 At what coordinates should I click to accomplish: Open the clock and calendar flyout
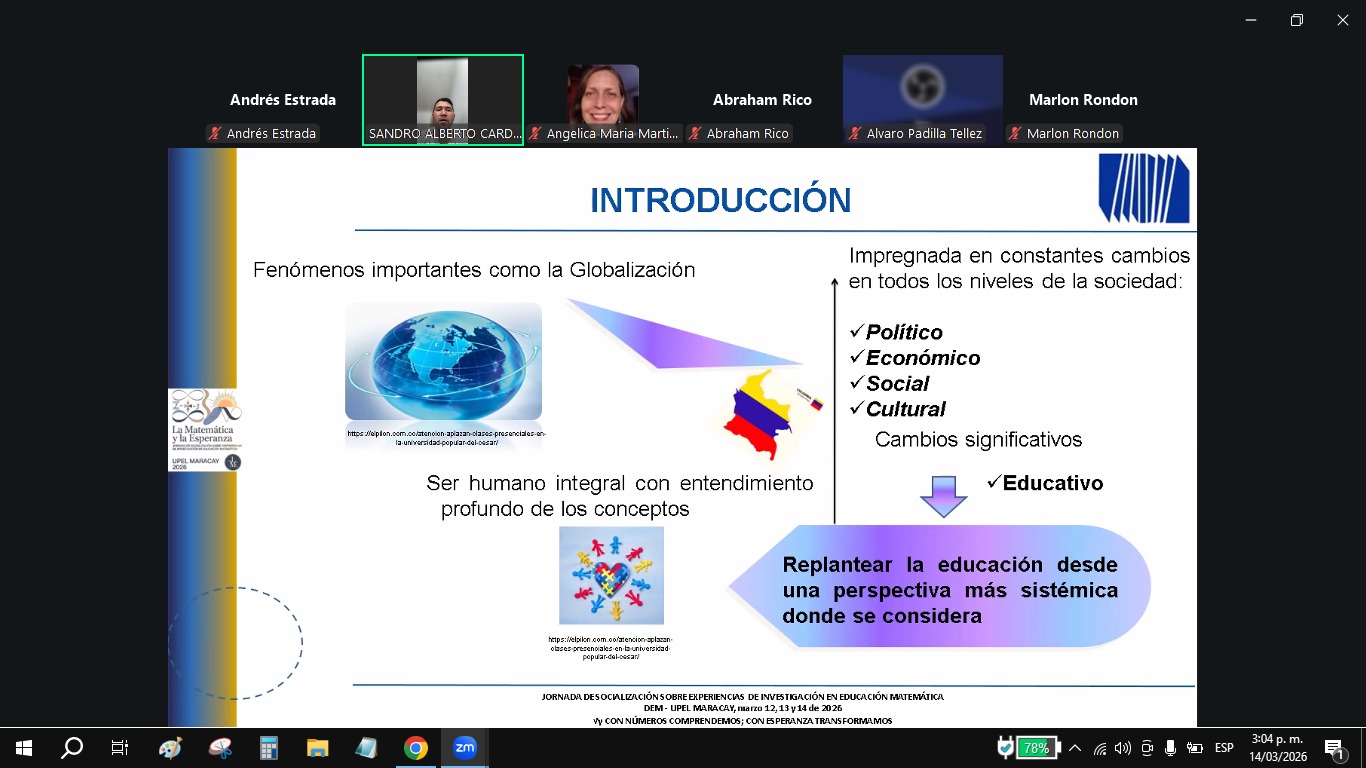point(1276,747)
